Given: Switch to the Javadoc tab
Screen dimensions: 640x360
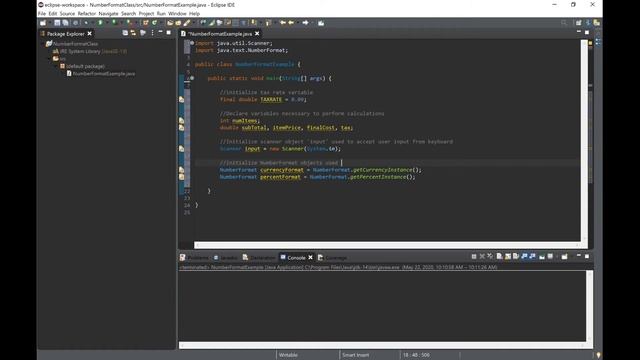Looking at the screenshot, I should pyautogui.click(x=225, y=258).
